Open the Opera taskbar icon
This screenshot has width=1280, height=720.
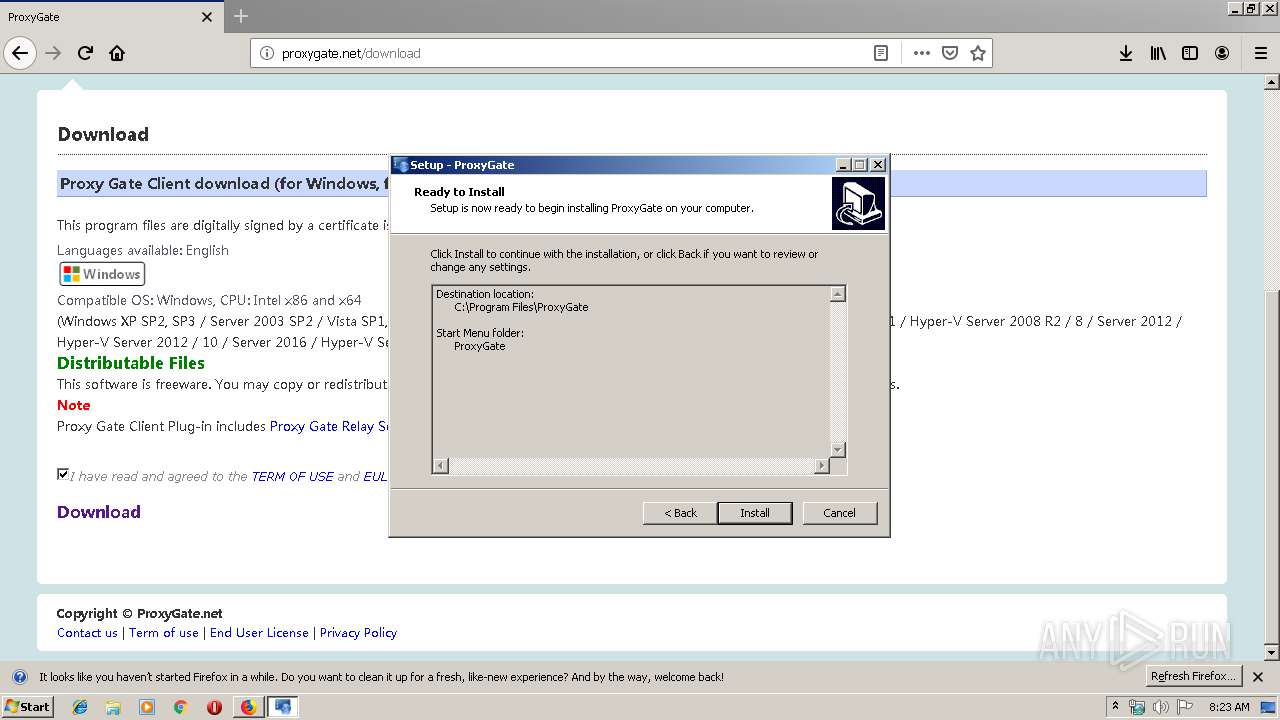click(x=214, y=707)
